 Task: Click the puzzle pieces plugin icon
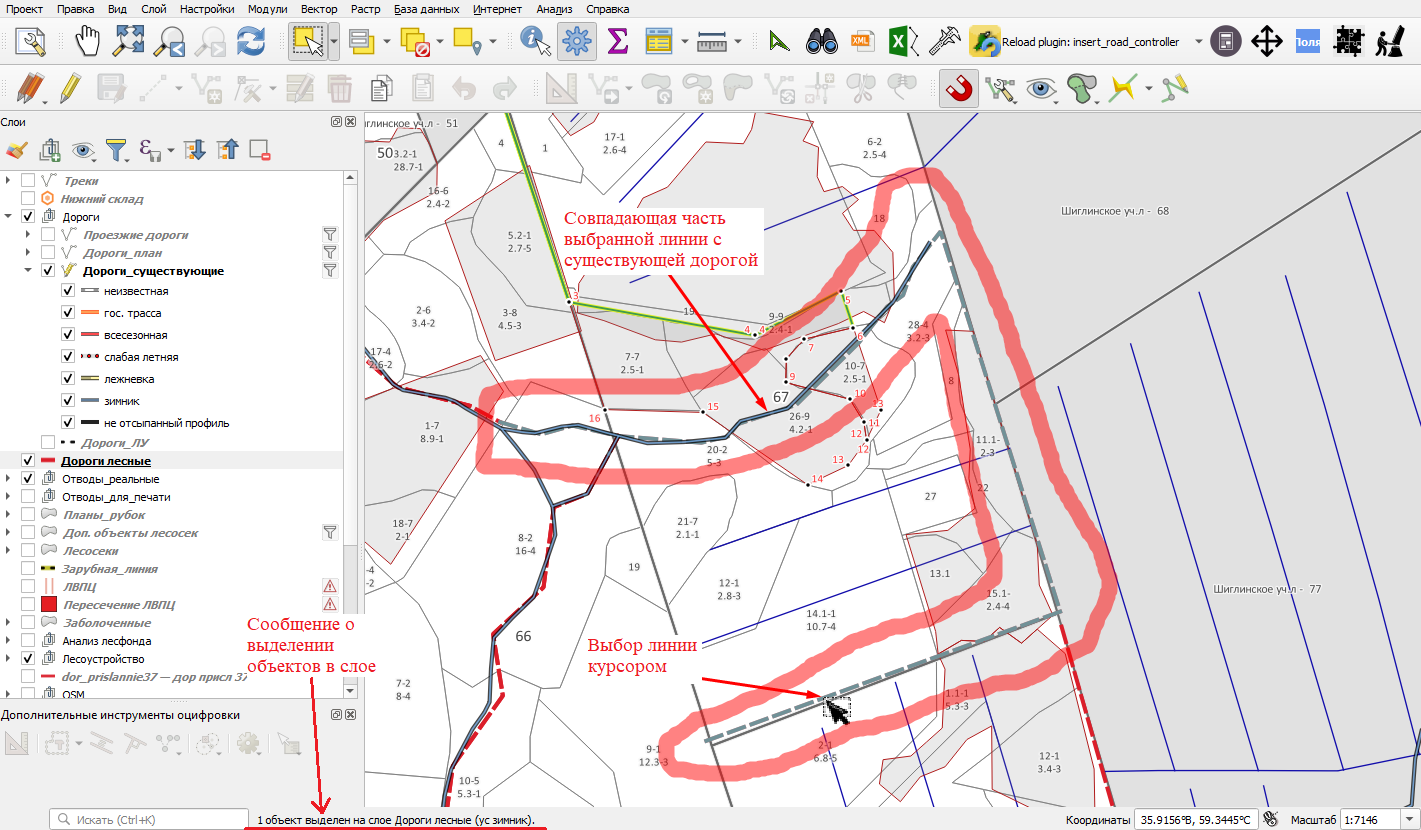click(1350, 42)
